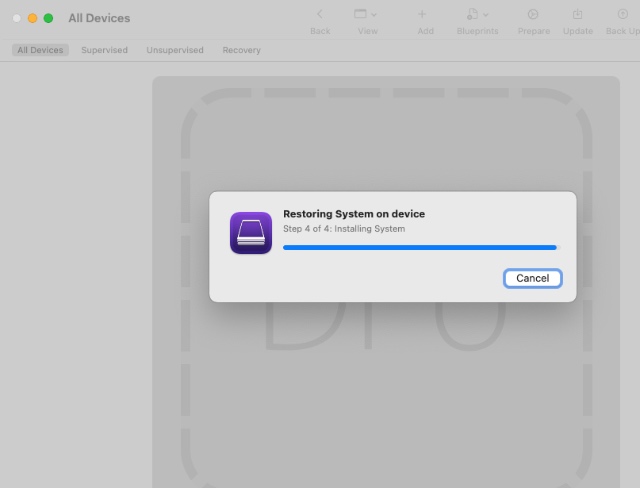Screen dimensions: 640x488
Task: Select the DFU device placeholder
Action: [386, 282]
